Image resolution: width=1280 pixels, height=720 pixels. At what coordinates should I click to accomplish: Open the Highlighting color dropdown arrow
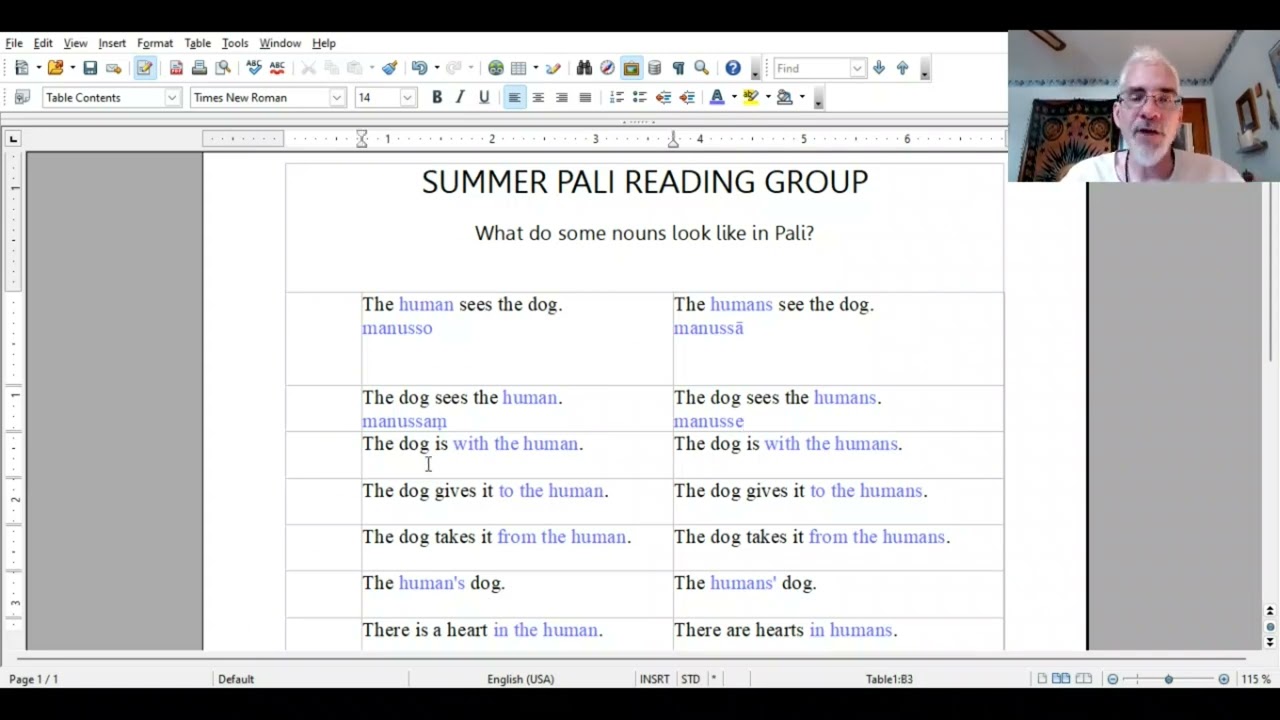(x=768, y=97)
